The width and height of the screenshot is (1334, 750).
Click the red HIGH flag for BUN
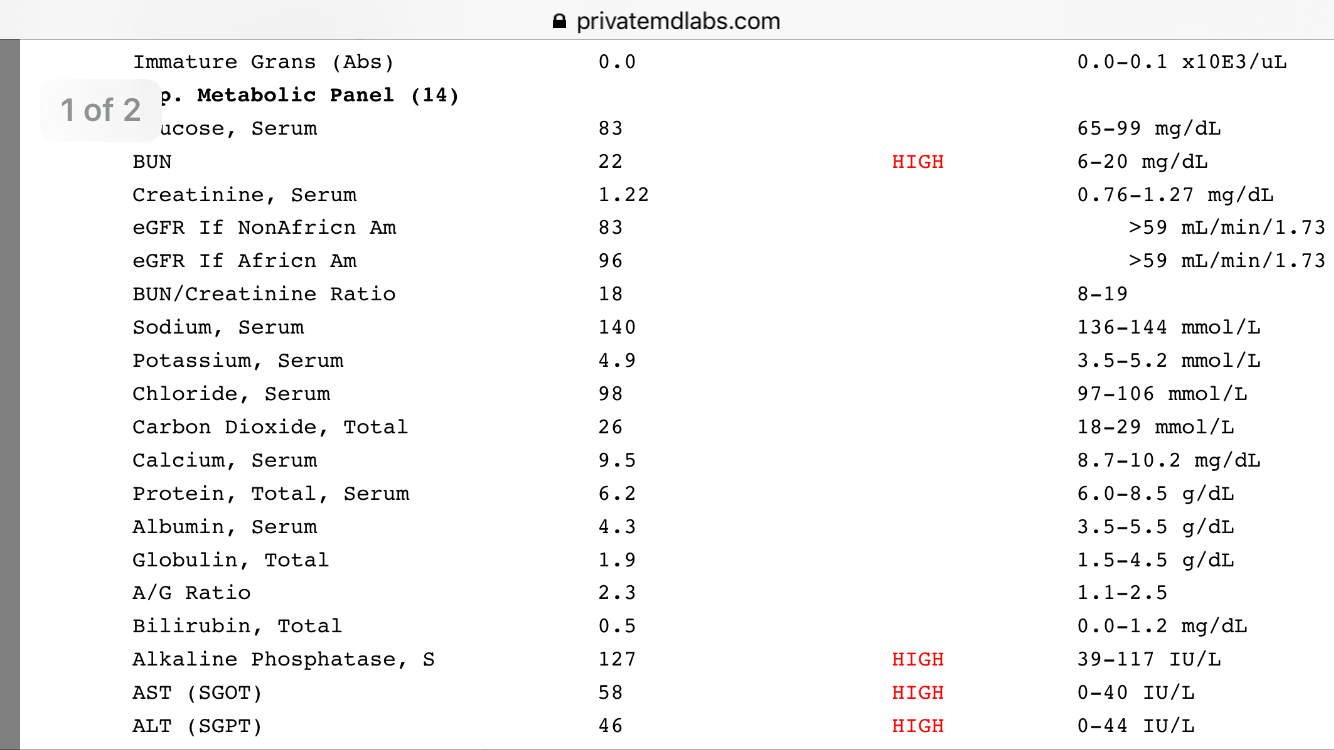pos(917,161)
